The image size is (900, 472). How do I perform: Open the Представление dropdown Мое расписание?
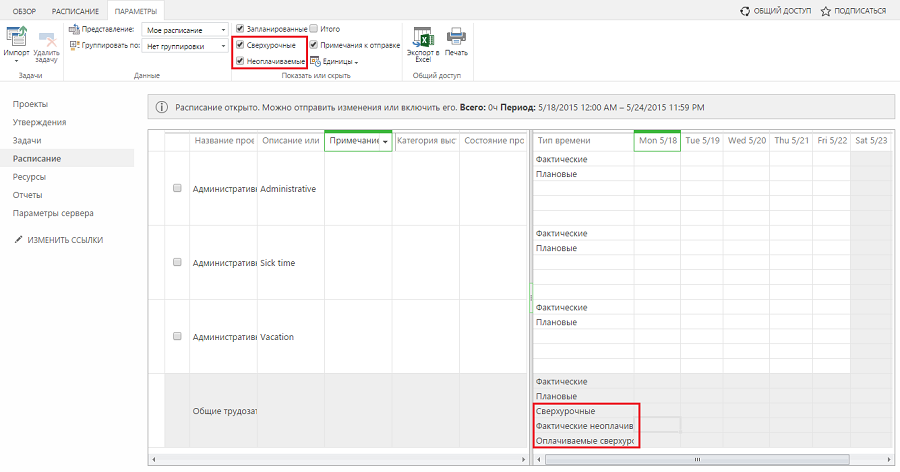[185, 30]
